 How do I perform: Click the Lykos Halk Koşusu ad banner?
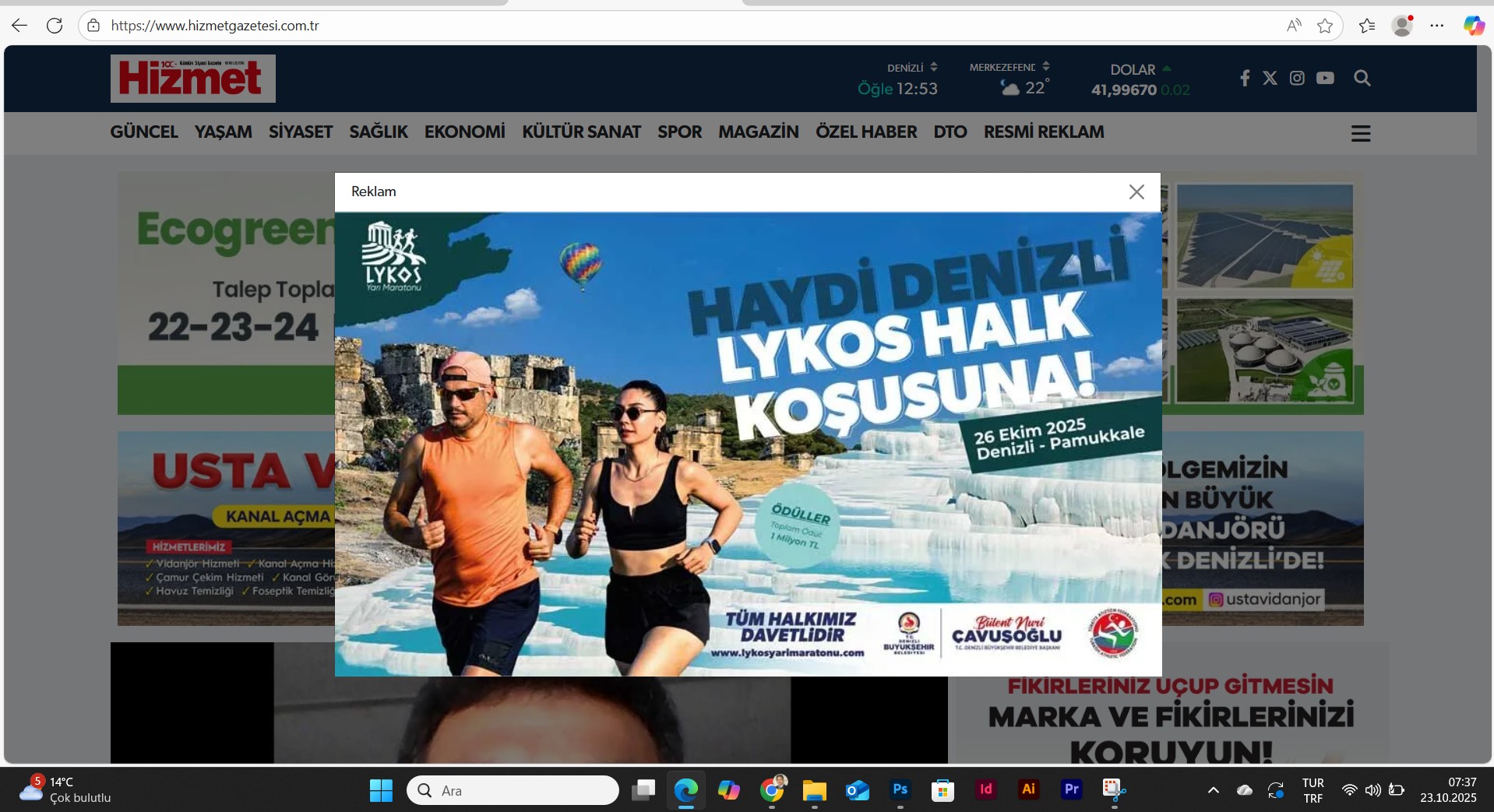(x=748, y=444)
